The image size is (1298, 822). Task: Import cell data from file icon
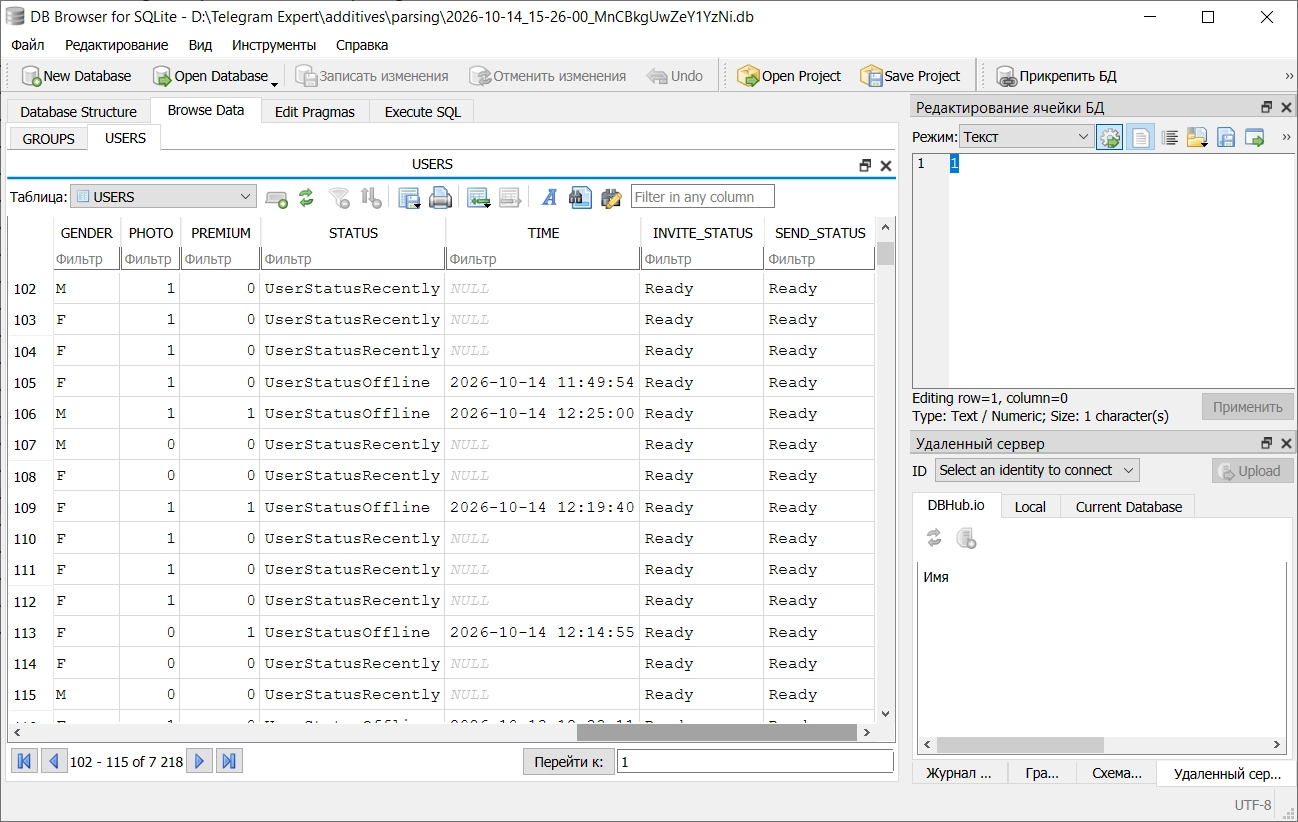click(1197, 138)
